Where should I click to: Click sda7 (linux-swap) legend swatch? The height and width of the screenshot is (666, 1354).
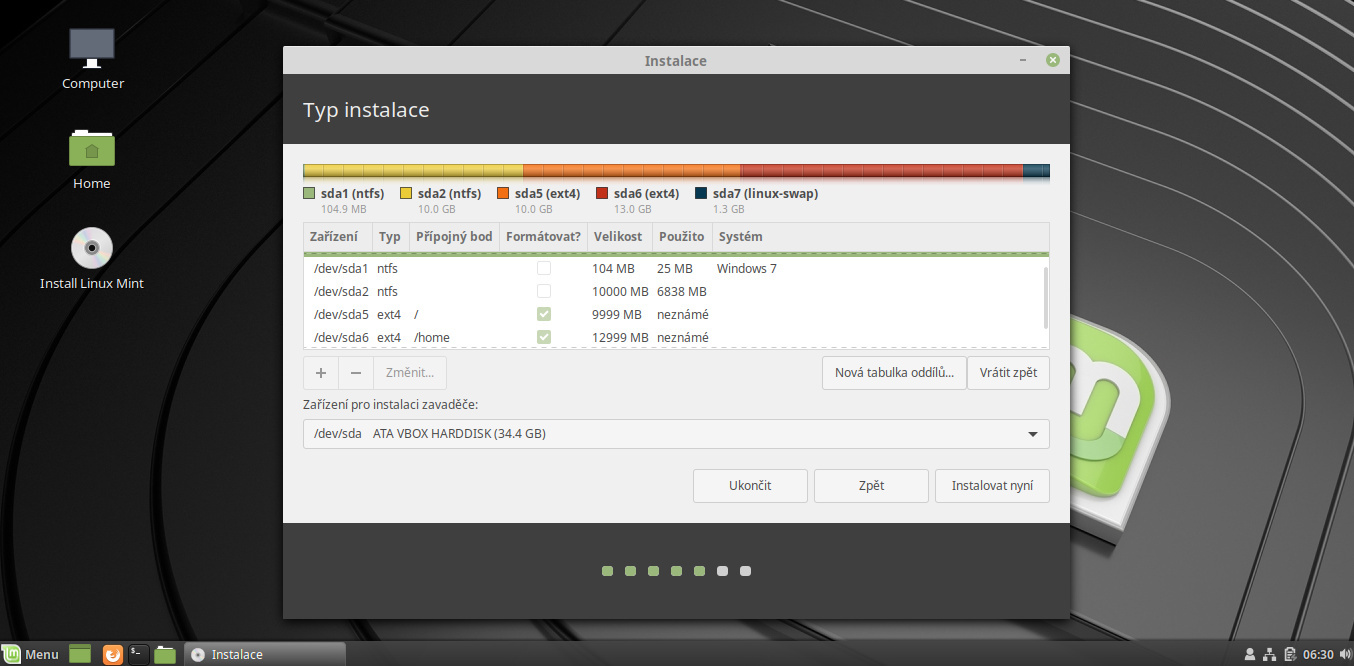tap(701, 194)
